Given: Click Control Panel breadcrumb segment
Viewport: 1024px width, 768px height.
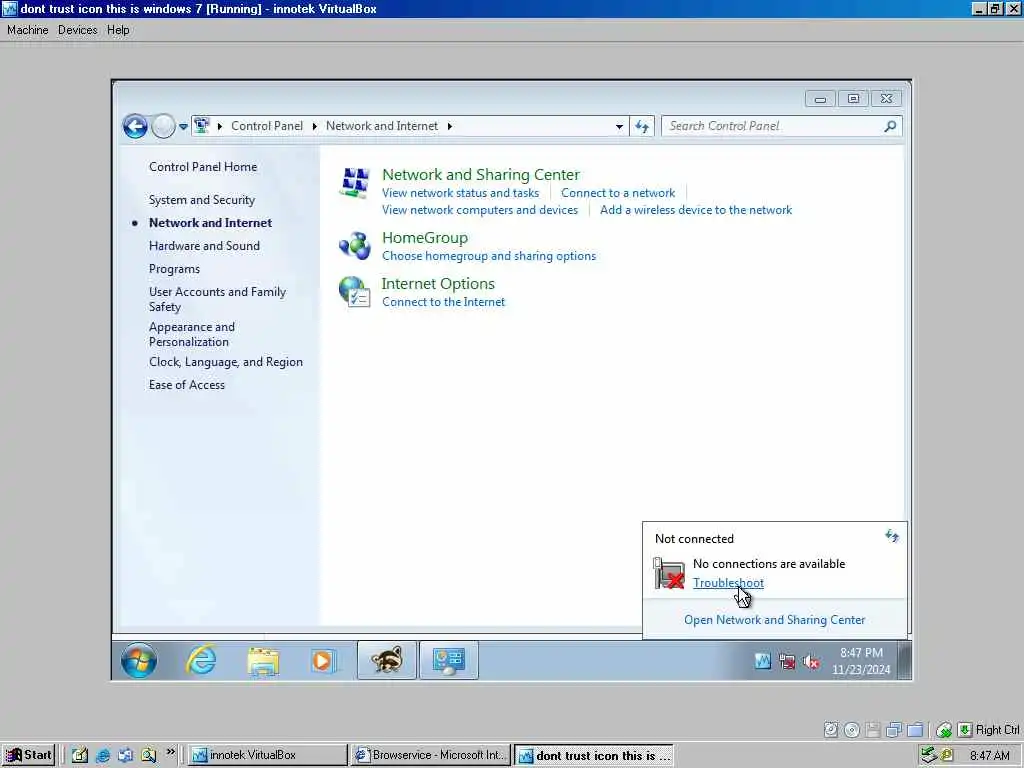Looking at the screenshot, I should [x=267, y=126].
